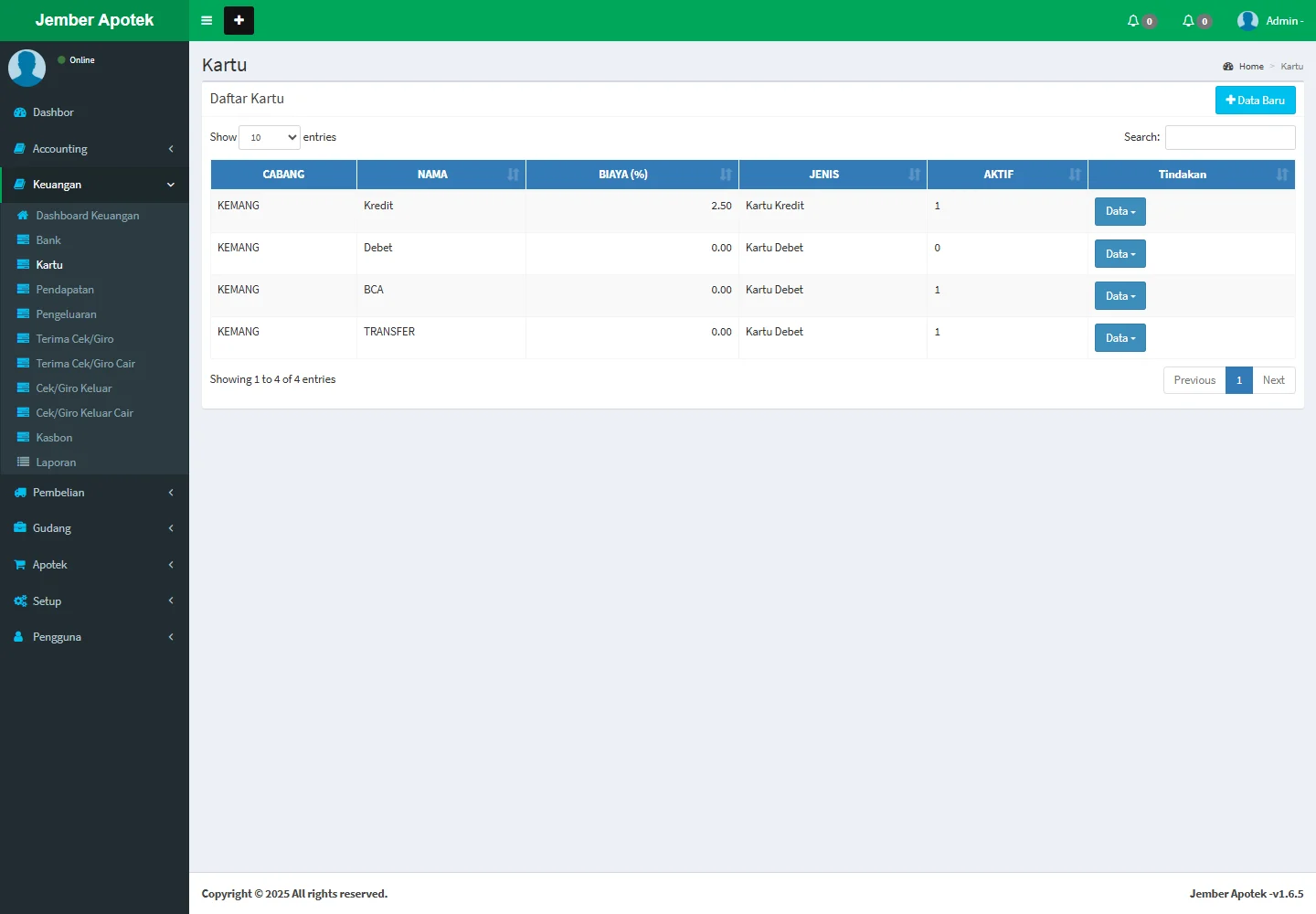
Task: Expand the Gudang sidebar section
Action: point(94,528)
